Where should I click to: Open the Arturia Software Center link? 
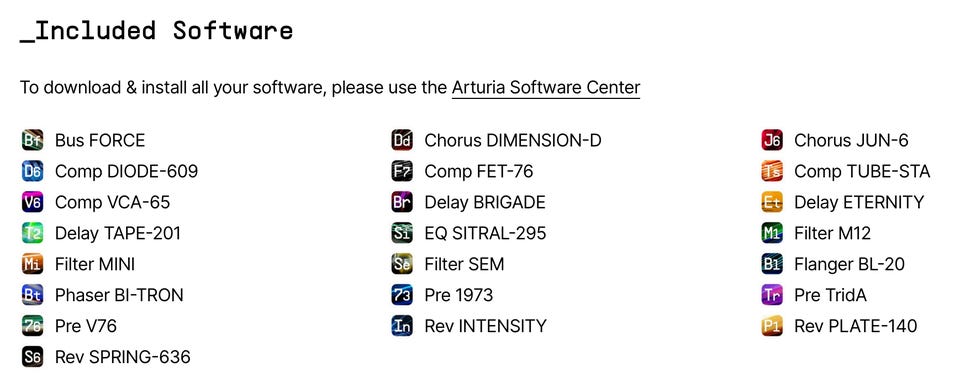[x=546, y=88]
